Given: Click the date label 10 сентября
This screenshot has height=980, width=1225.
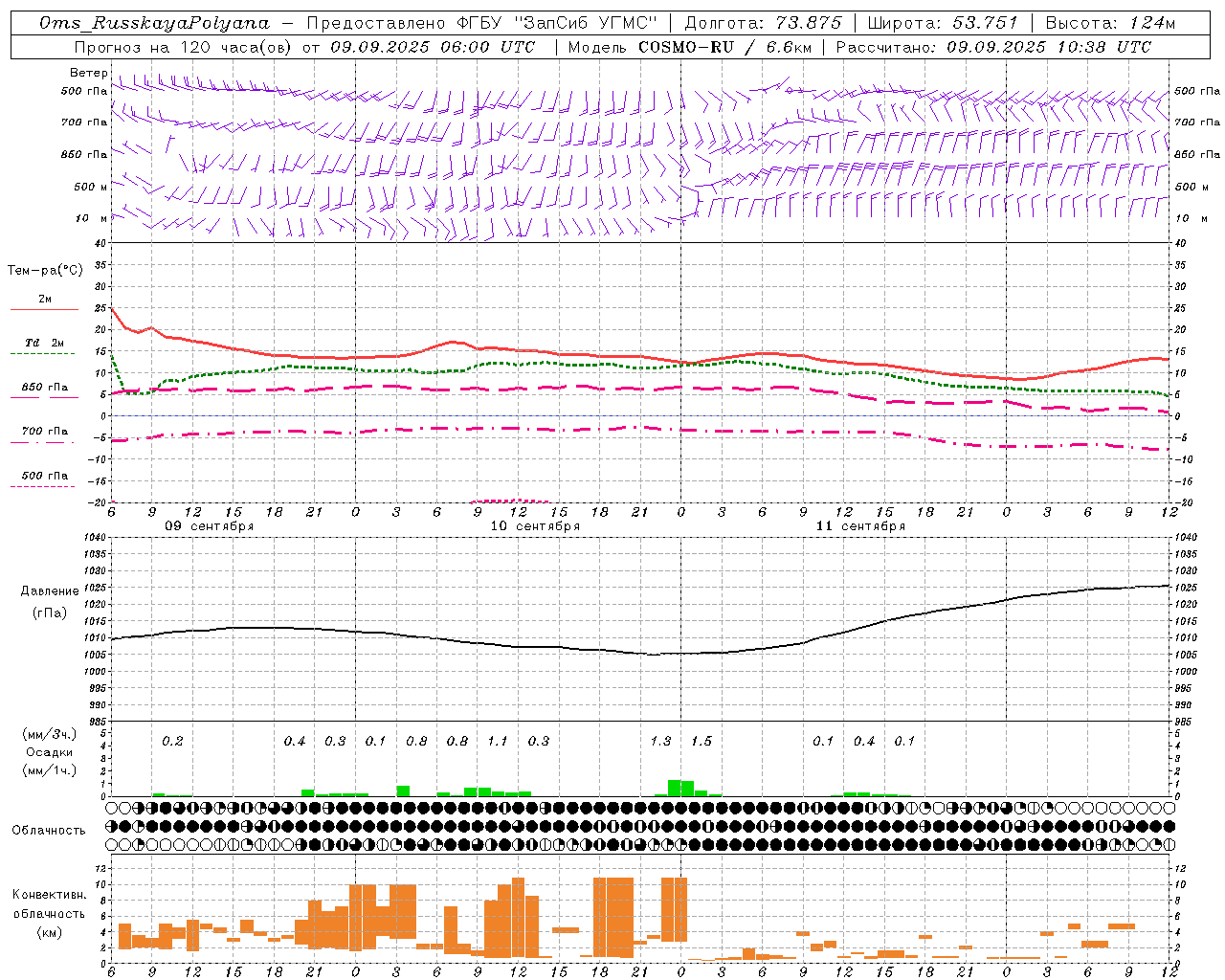Looking at the screenshot, I should tap(535, 526).
